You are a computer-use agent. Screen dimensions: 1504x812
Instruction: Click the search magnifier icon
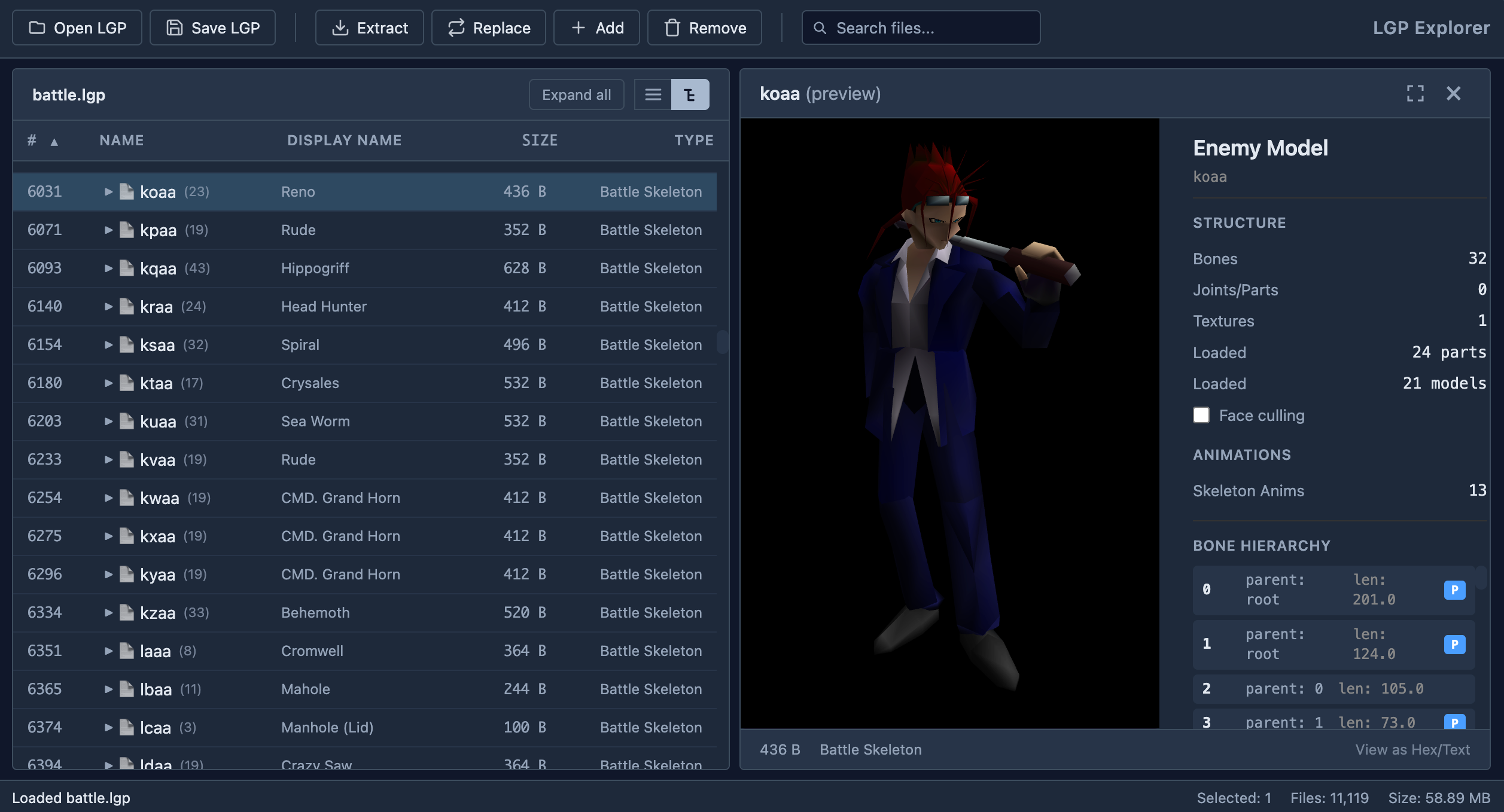(820, 28)
